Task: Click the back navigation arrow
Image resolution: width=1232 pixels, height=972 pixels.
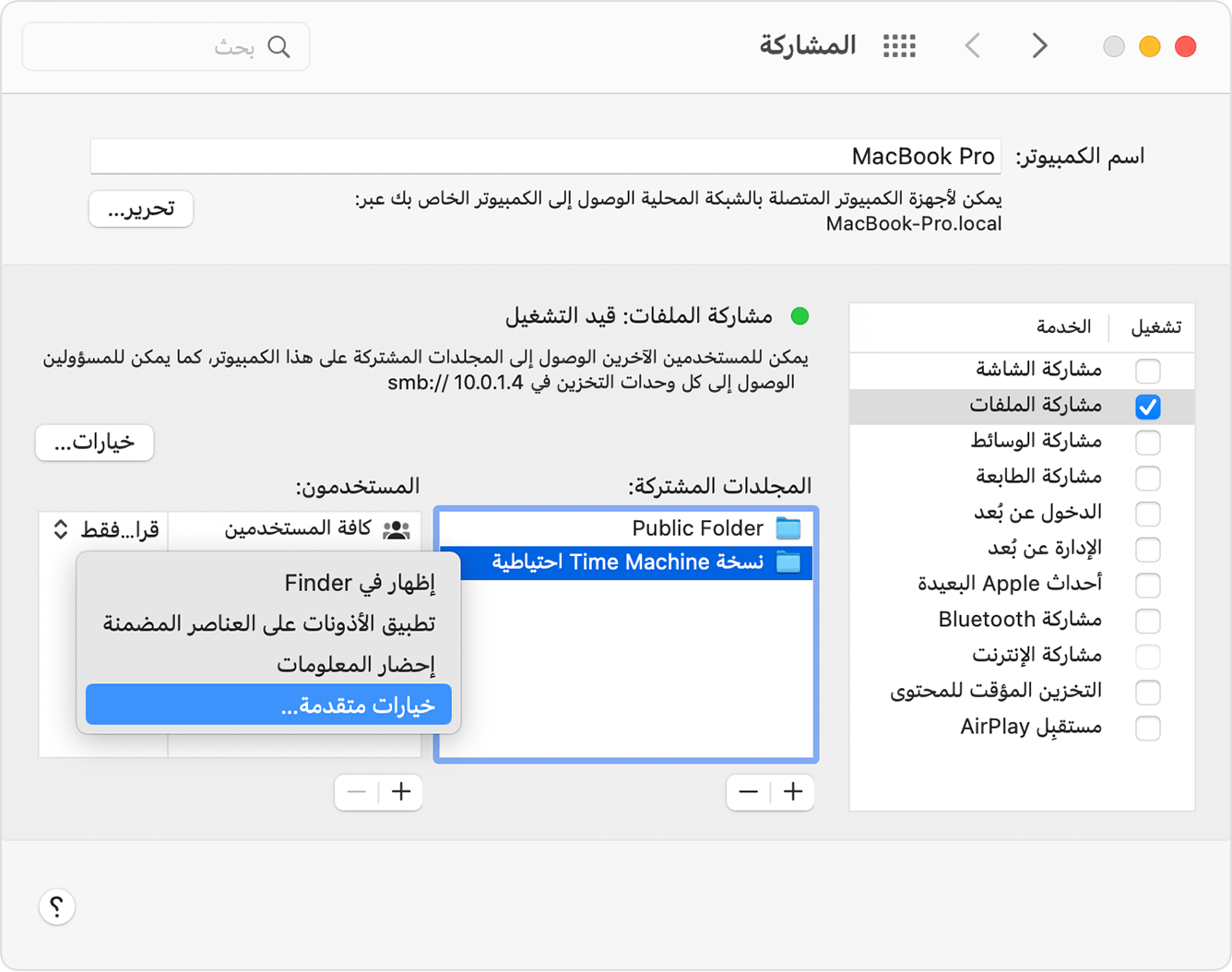Action: pyautogui.click(x=972, y=45)
